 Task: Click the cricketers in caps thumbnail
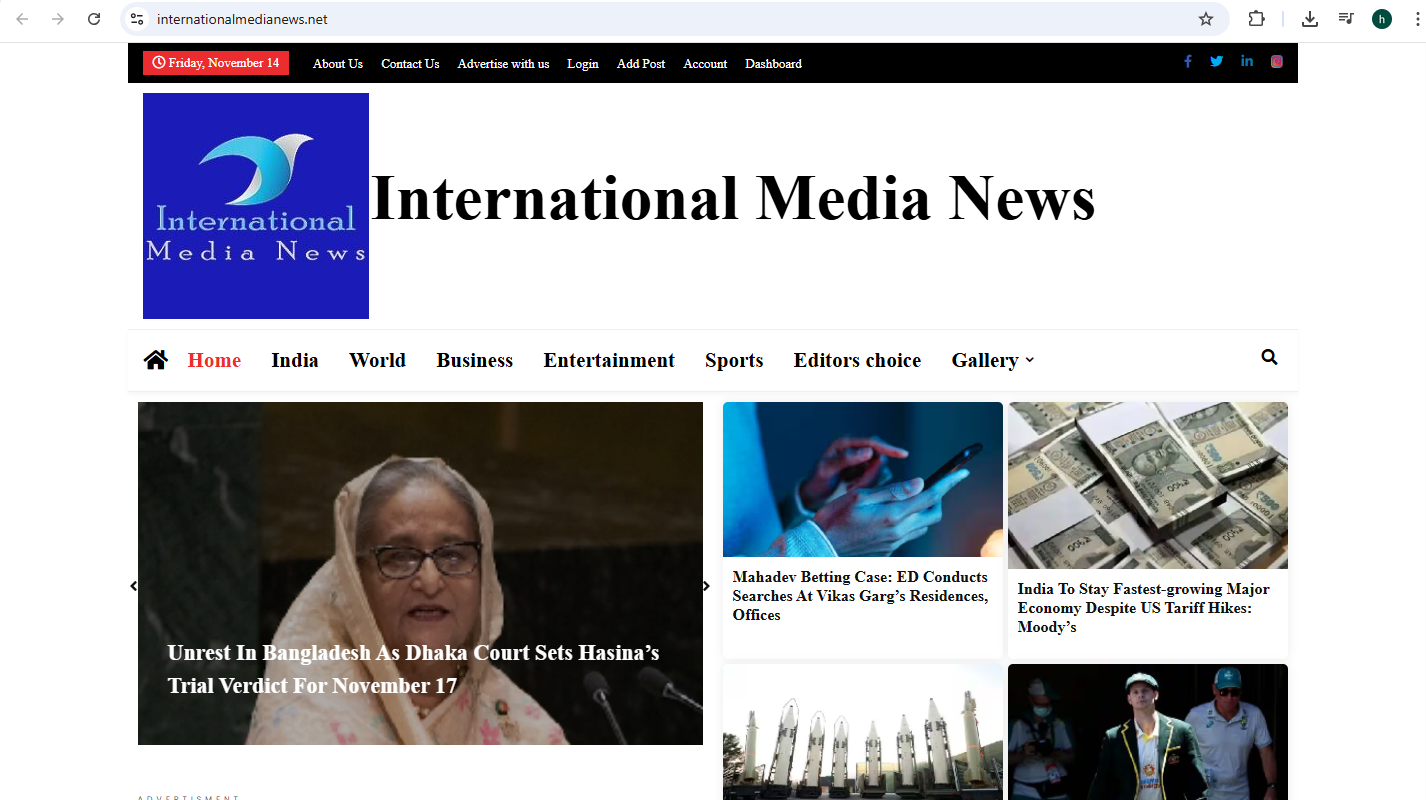tap(1148, 732)
